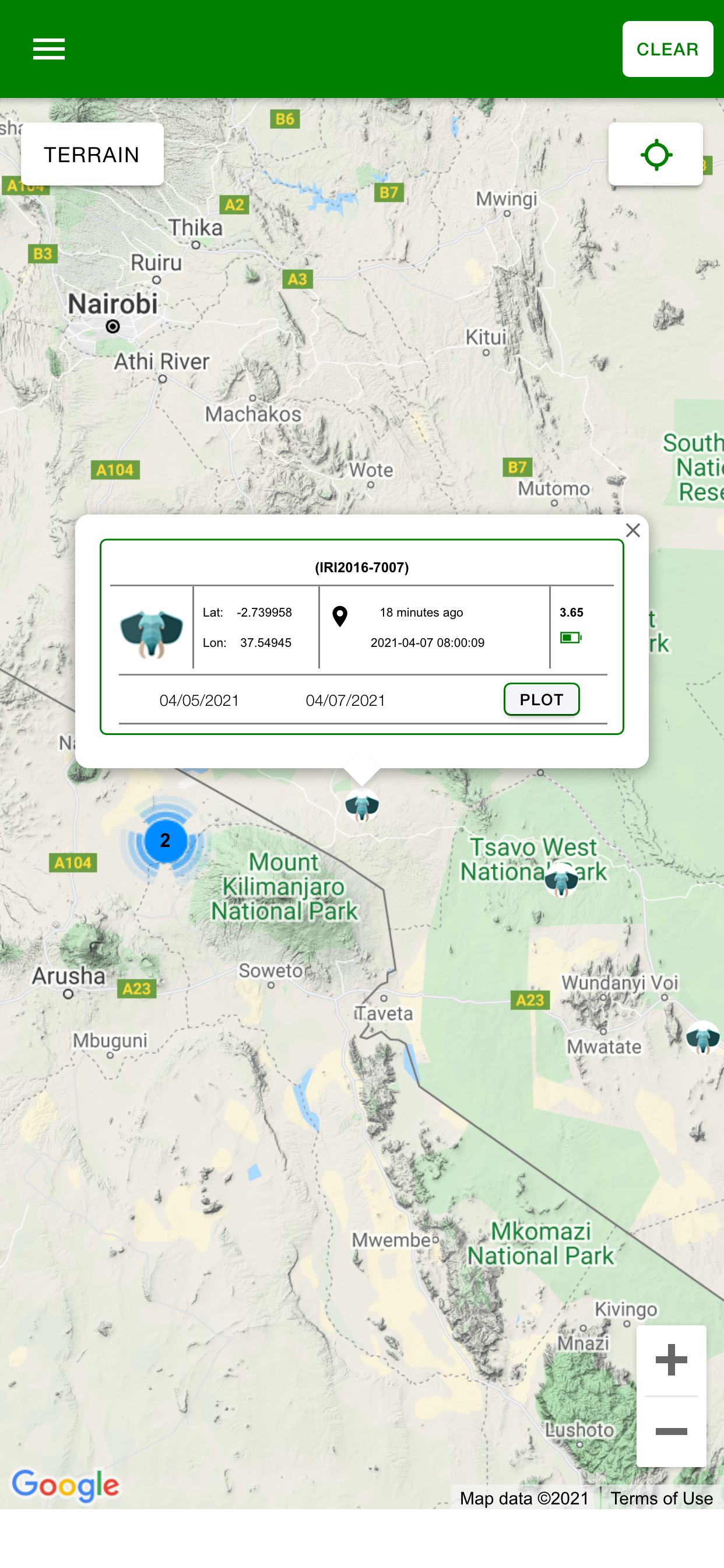Click the Taveta town label
724x1568 pixels.
385,1013
